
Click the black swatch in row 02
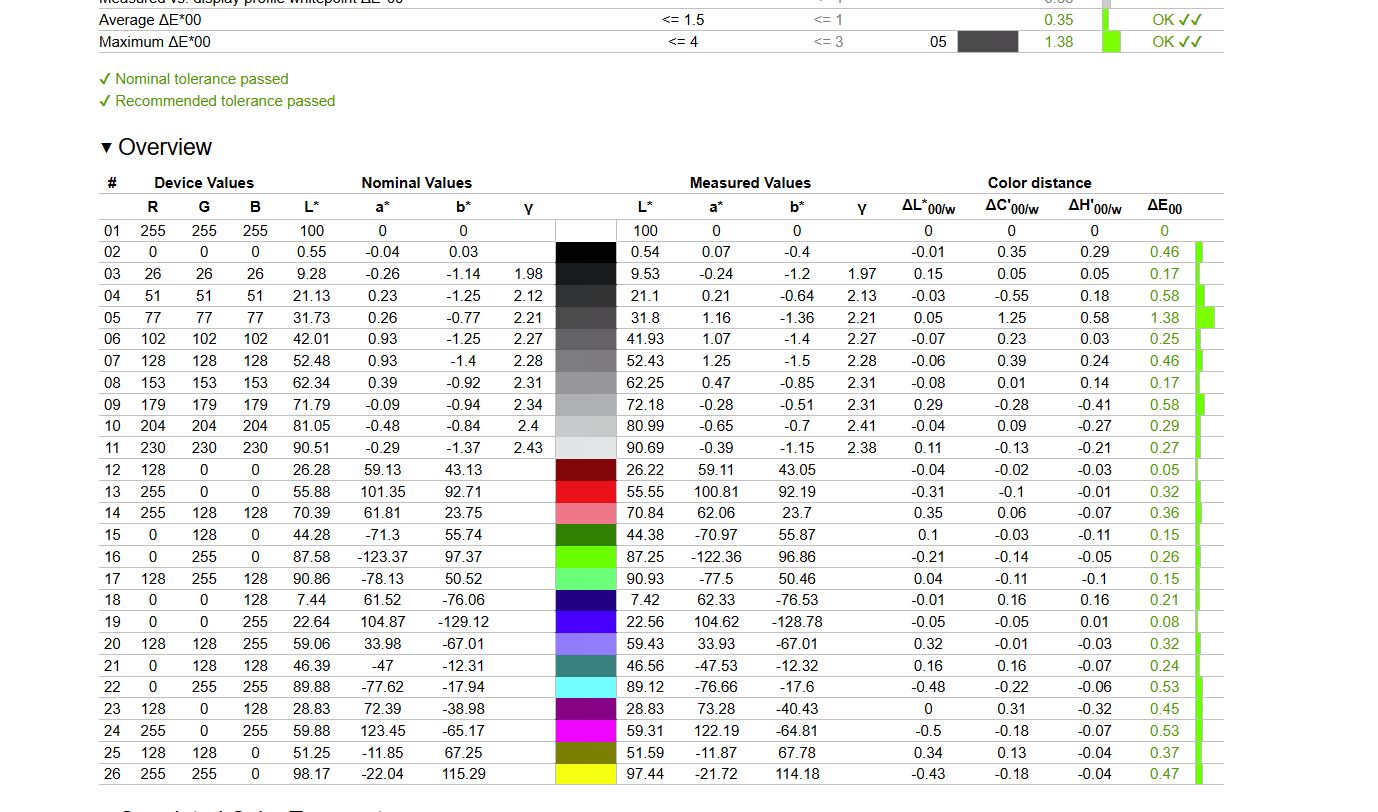click(x=586, y=252)
